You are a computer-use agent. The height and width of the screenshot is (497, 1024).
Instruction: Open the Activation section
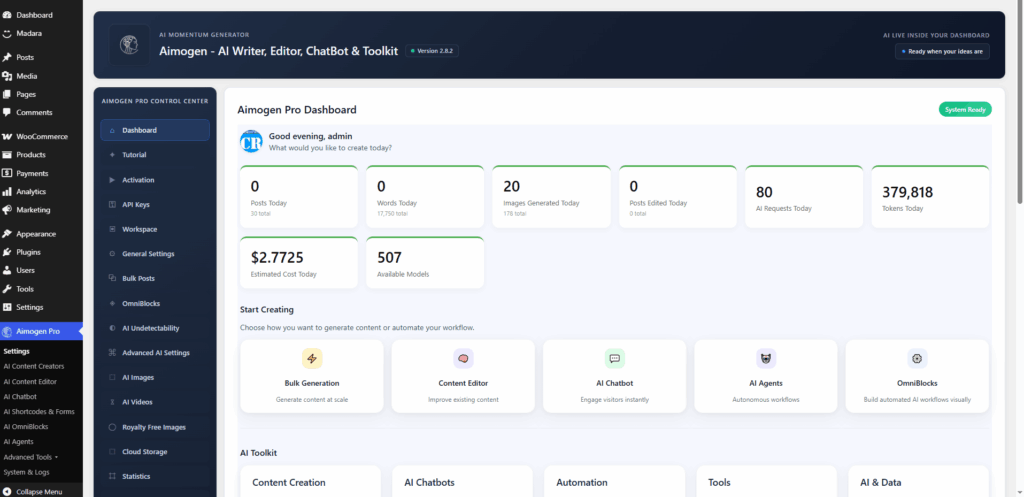(x=155, y=180)
